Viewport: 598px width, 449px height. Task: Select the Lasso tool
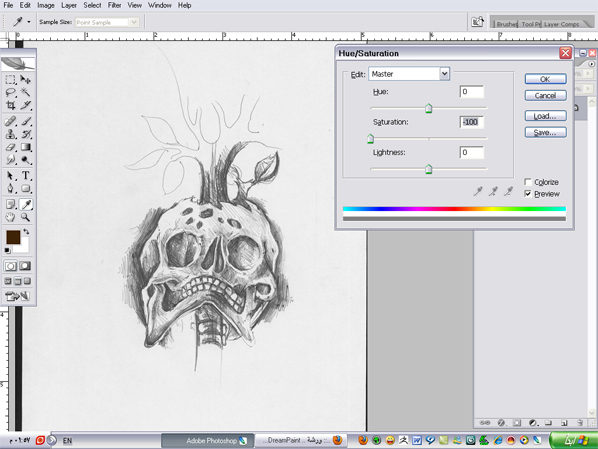[x=10, y=92]
